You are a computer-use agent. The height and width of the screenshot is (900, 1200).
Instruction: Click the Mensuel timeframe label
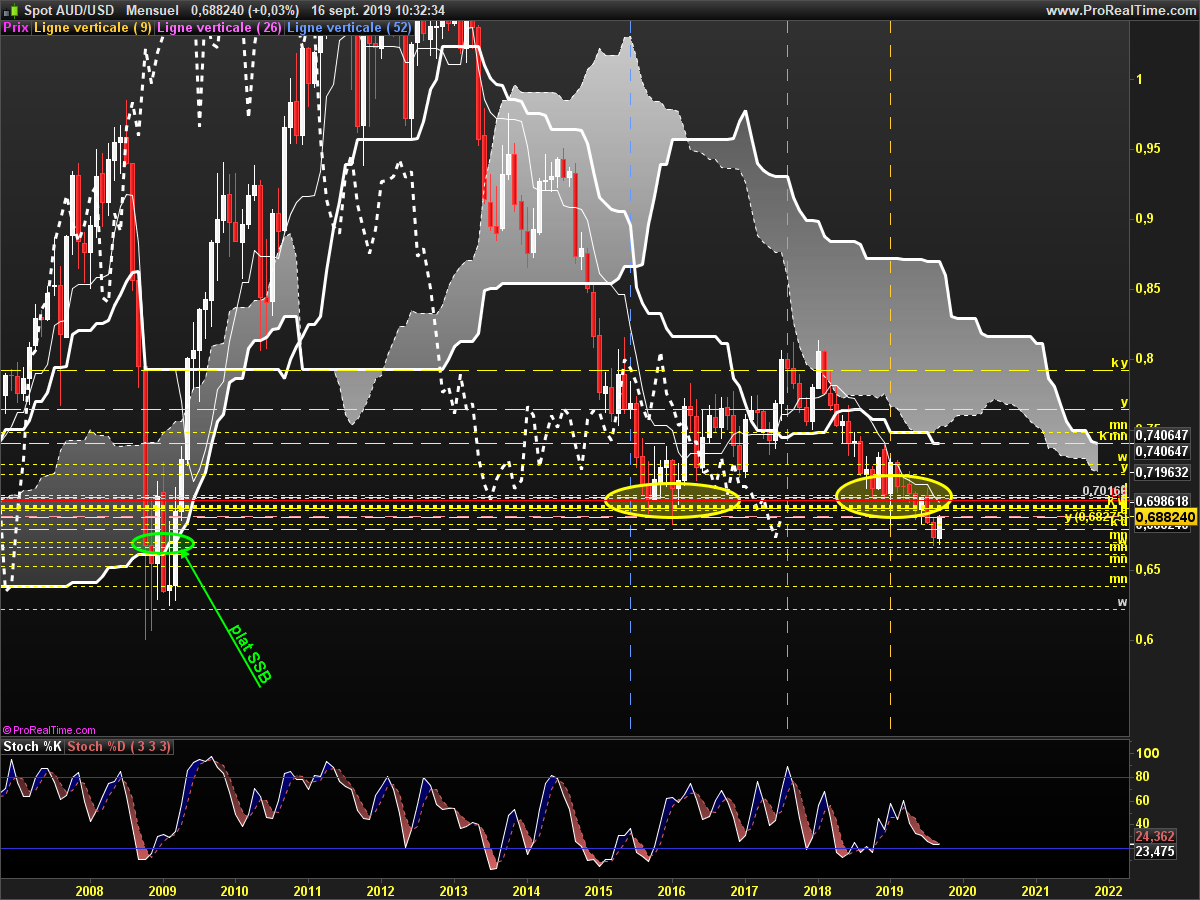[x=153, y=10]
